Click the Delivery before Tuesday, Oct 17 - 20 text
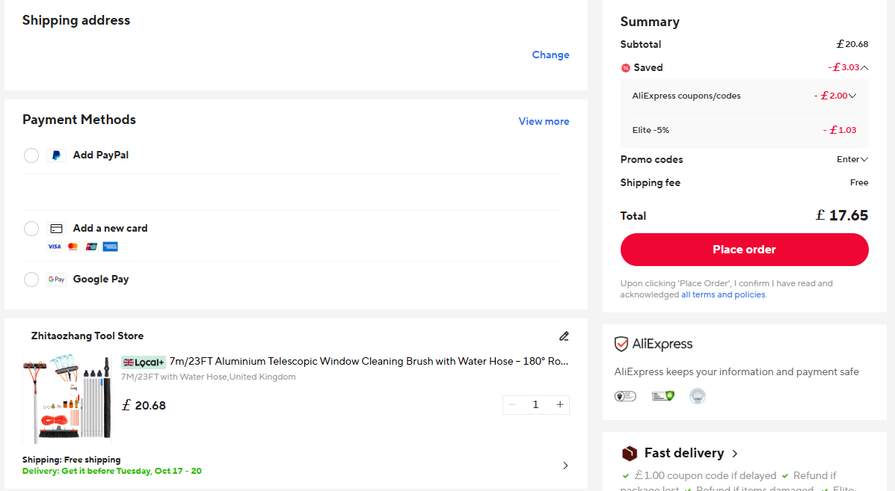This screenshot has height=491, width=895. (112, 471)
